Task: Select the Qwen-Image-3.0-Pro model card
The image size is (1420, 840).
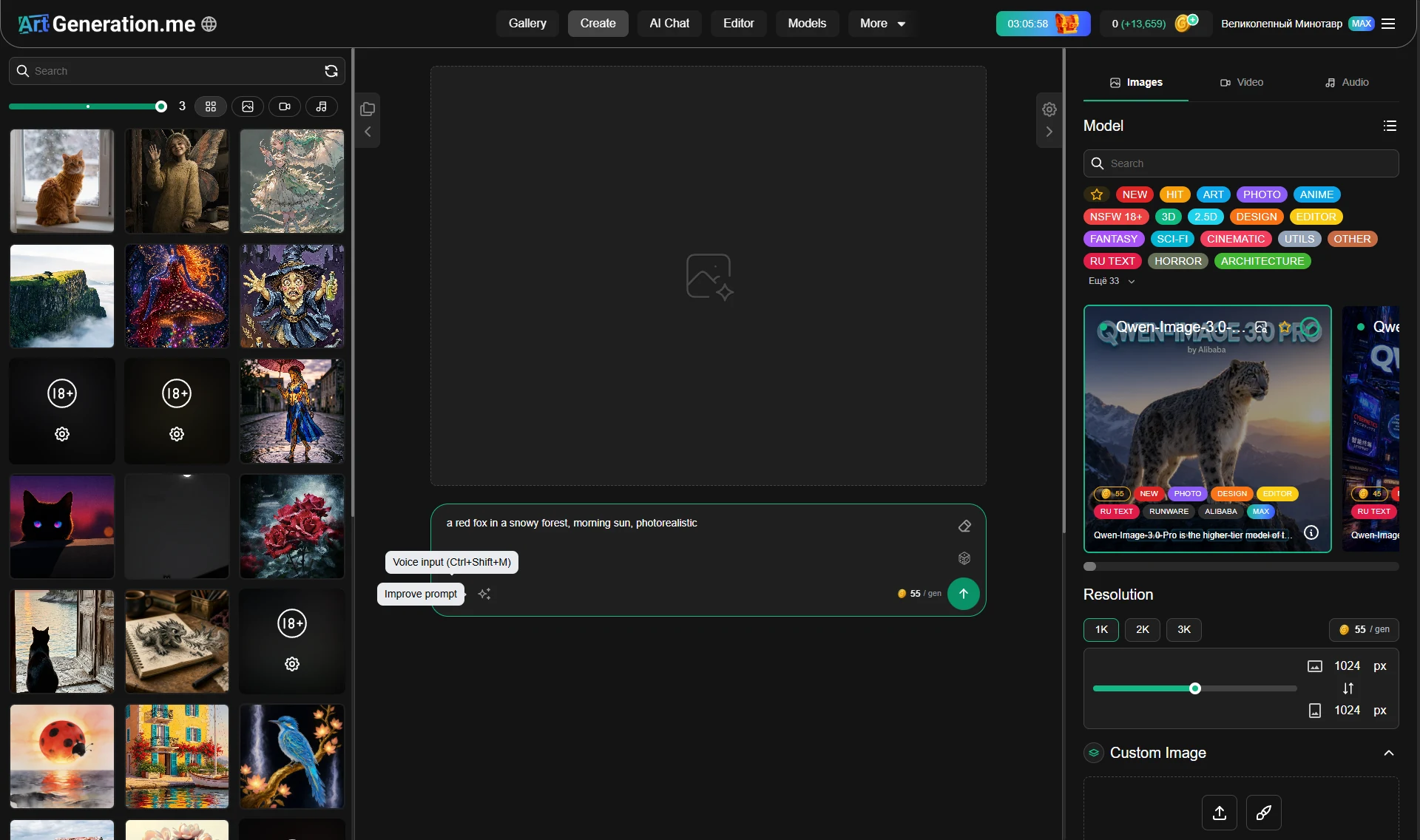Action: point(1208,429)
